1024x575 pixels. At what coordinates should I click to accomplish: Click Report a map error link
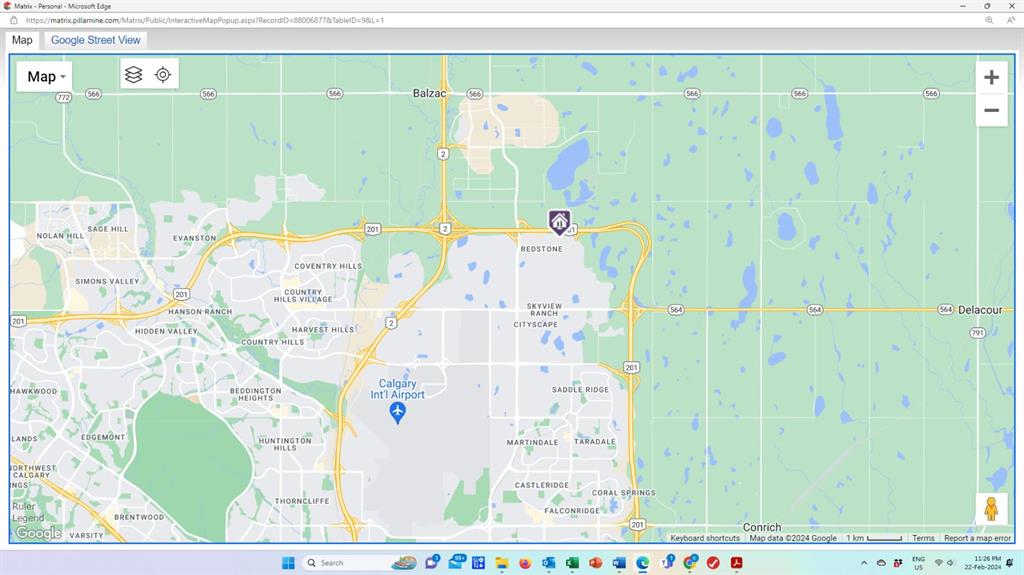[977, 538]
